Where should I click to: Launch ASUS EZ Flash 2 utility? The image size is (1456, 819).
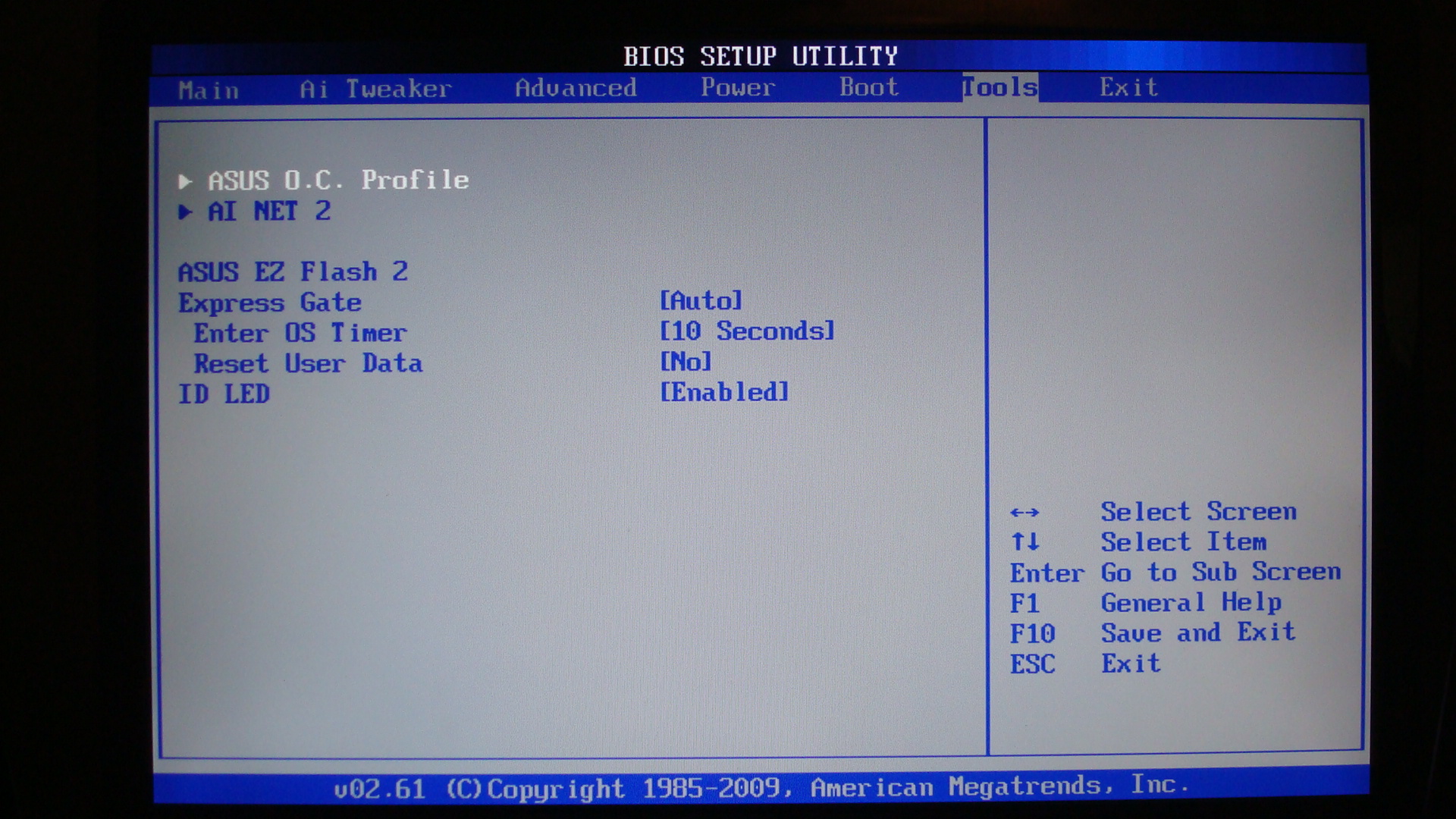tap(293, 271)
